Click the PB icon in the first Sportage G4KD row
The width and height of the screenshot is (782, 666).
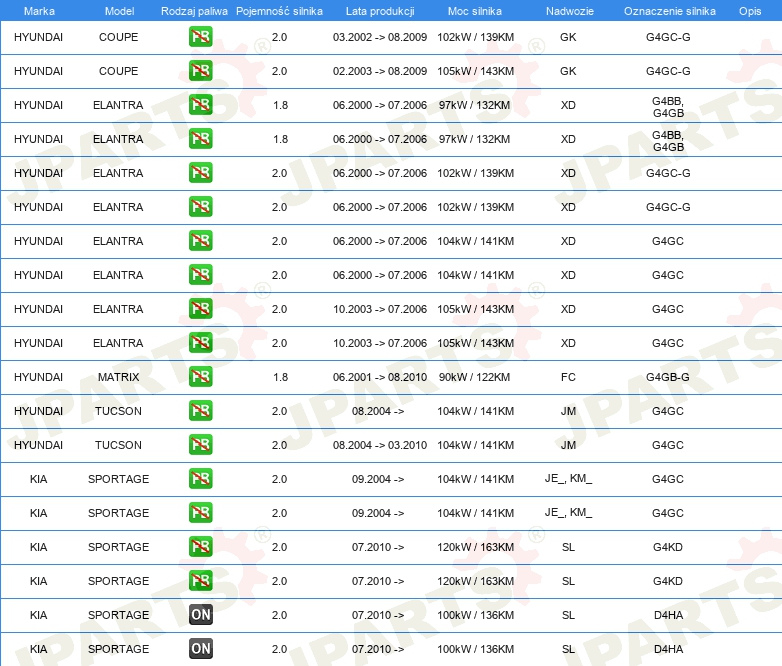(200, 547)
